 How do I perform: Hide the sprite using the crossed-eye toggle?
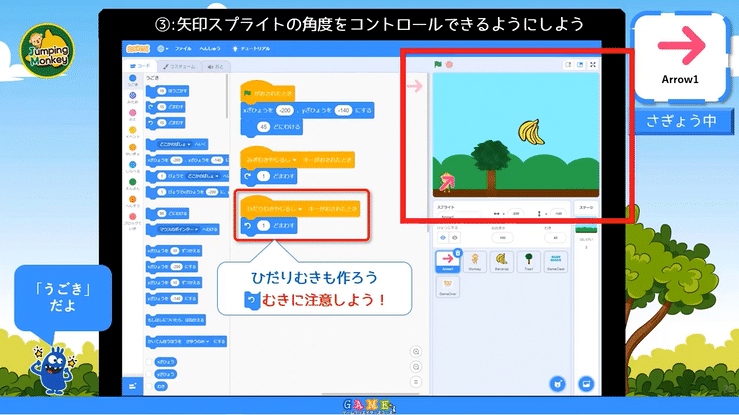click(x=454, y=237)
